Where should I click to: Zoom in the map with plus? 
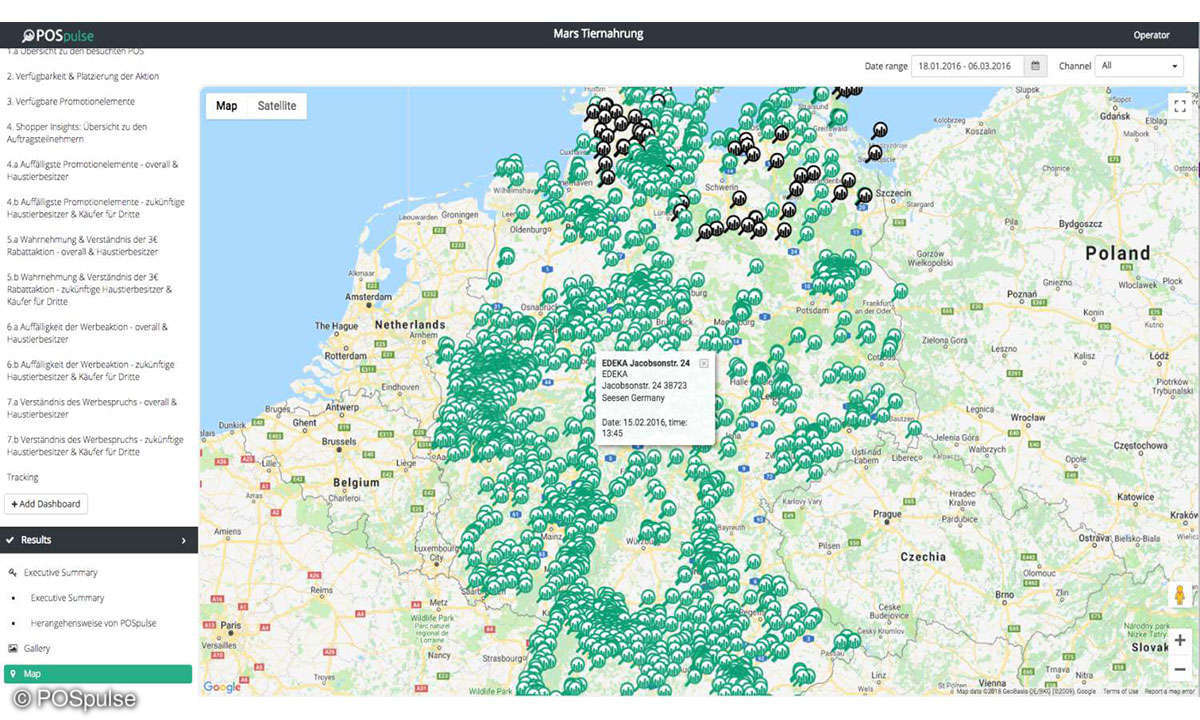(1180, 640)
